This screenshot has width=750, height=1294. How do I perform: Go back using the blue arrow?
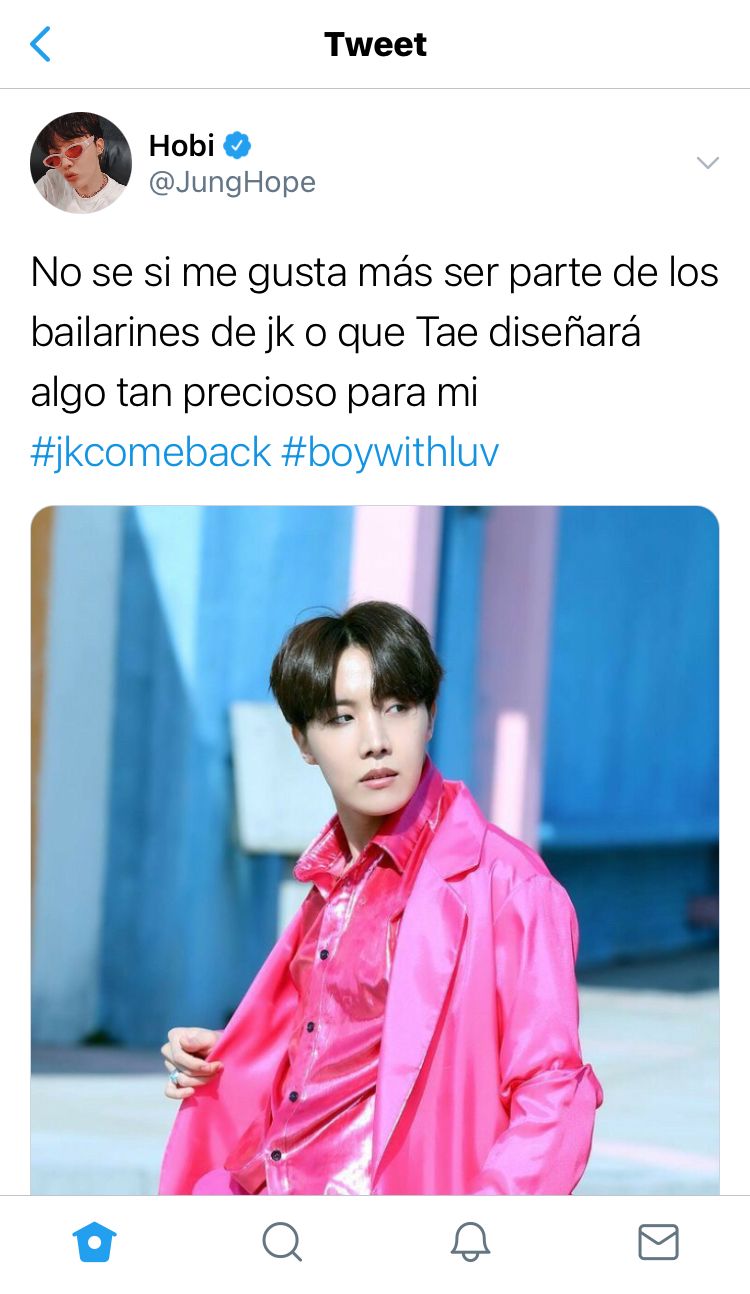(x=40, y=44)
